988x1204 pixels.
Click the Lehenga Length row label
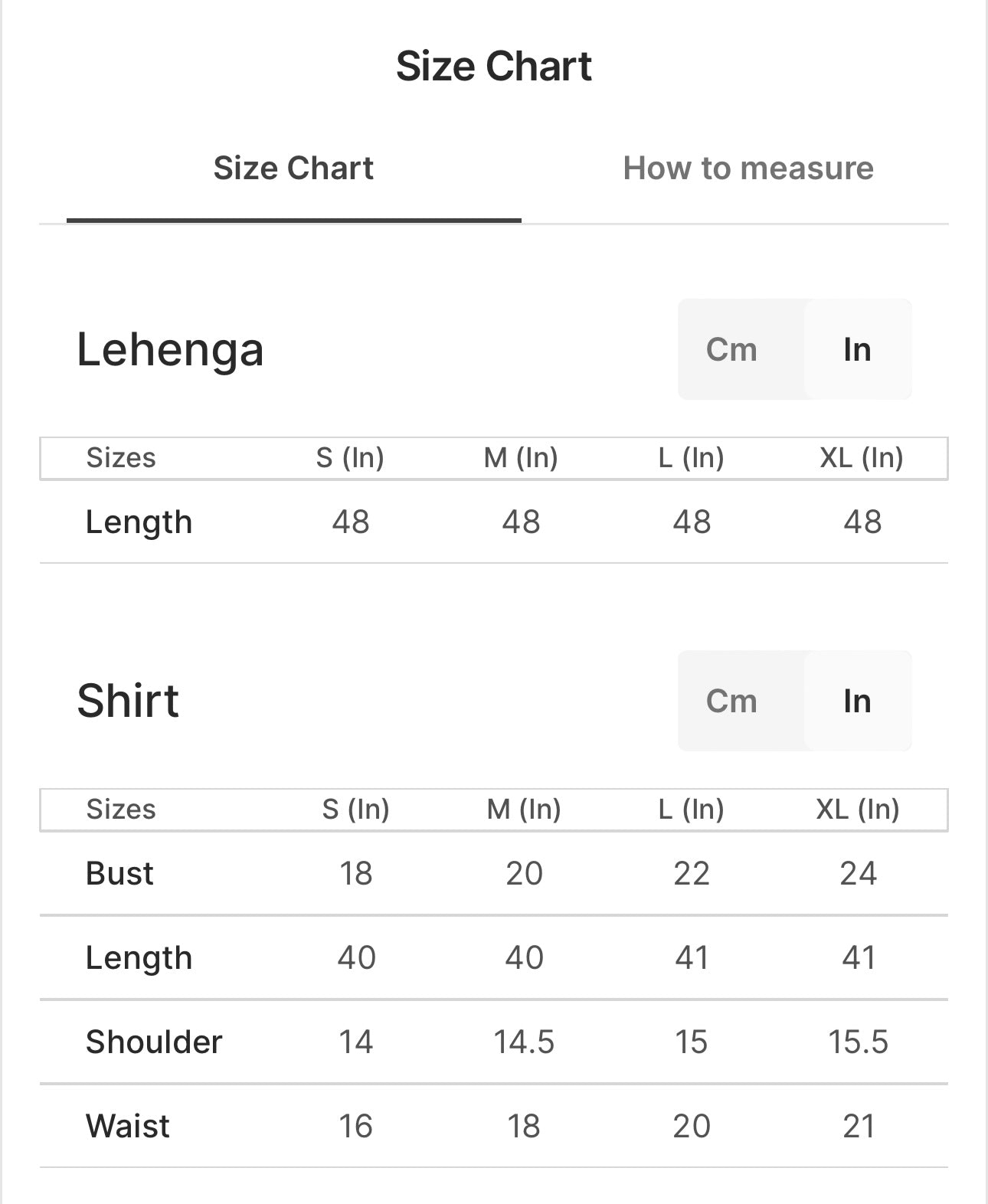pyautogui.click(x=139, y=522)
